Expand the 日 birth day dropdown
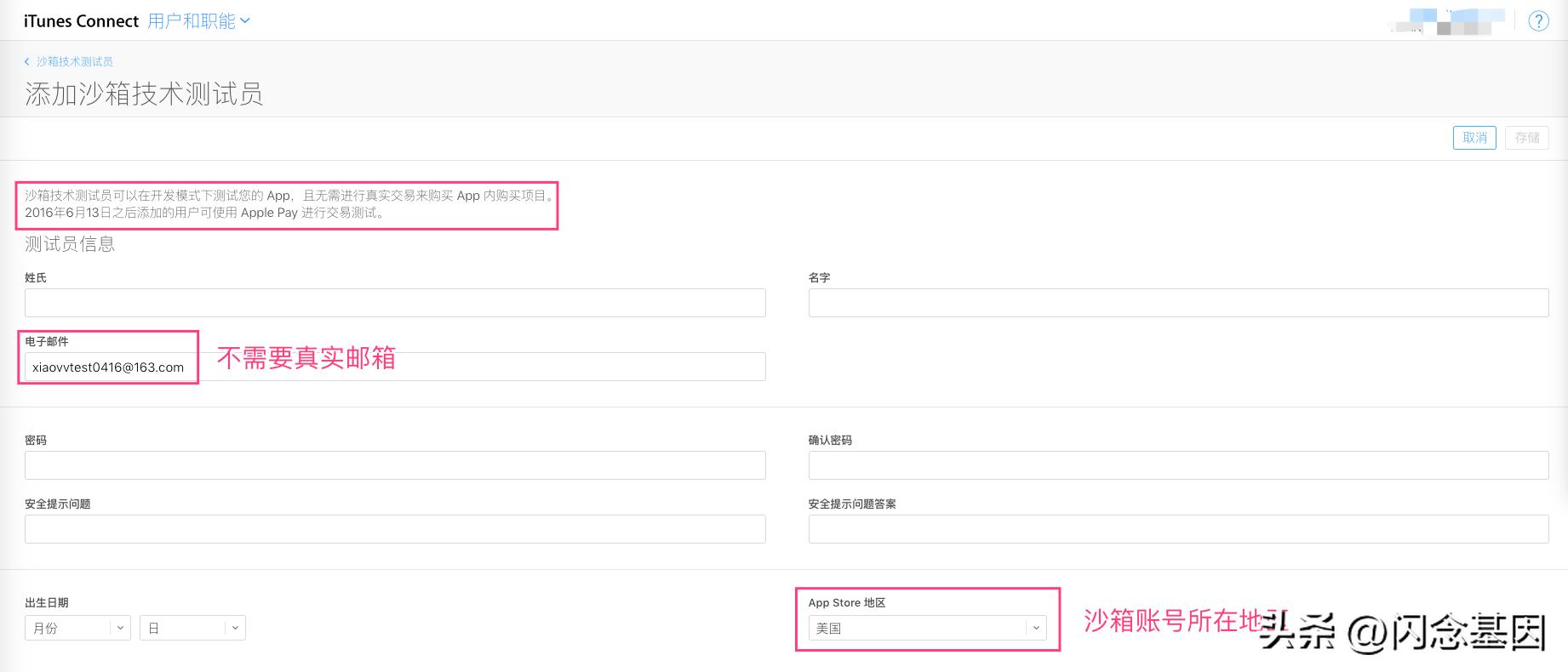The height and width of the screenshot is (672, 1568). click(192, 628)
